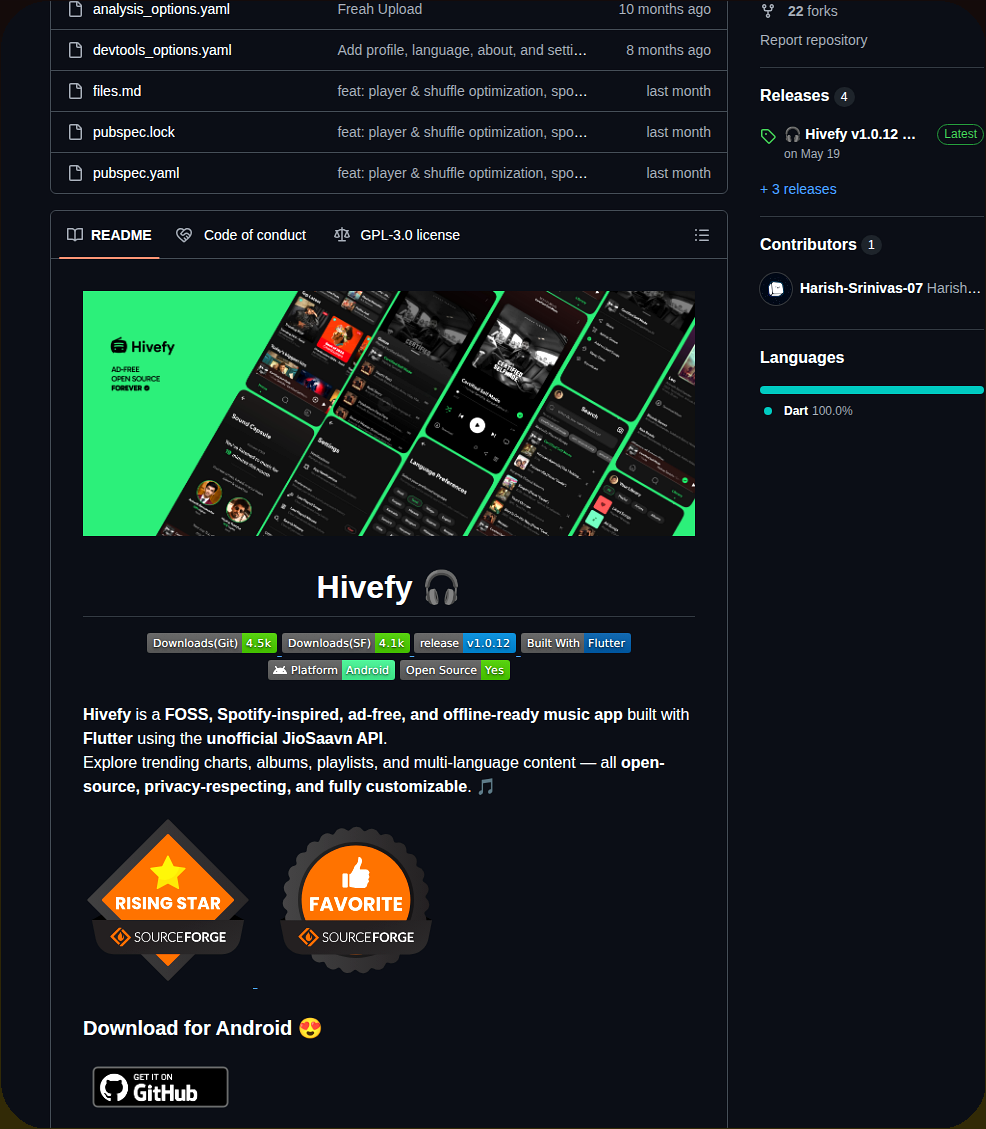Open Harish-Srinivas-07 contributor profile name

(x=861, y=288)
